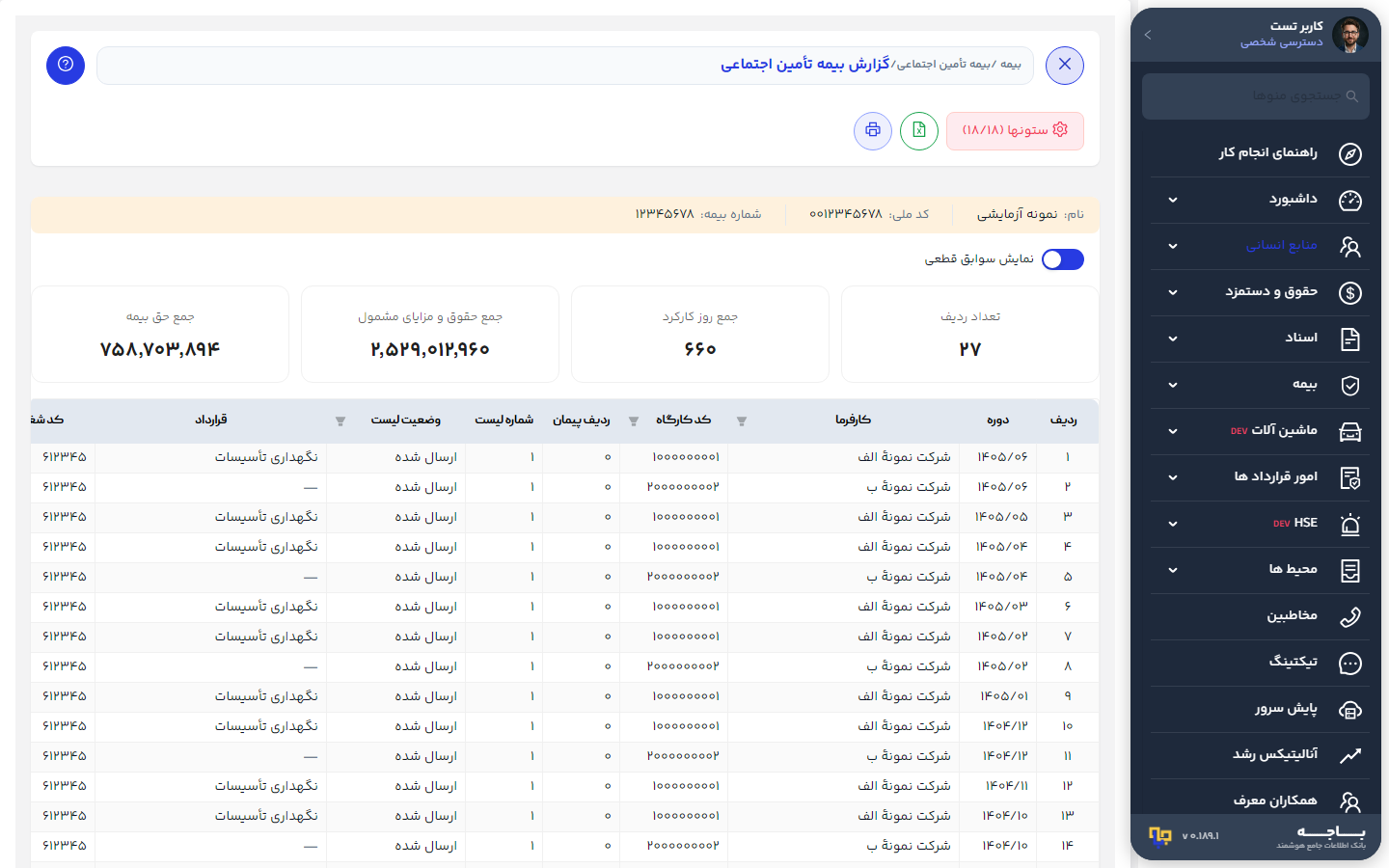Click the مخاطبین phone icon

[1350, 616]
